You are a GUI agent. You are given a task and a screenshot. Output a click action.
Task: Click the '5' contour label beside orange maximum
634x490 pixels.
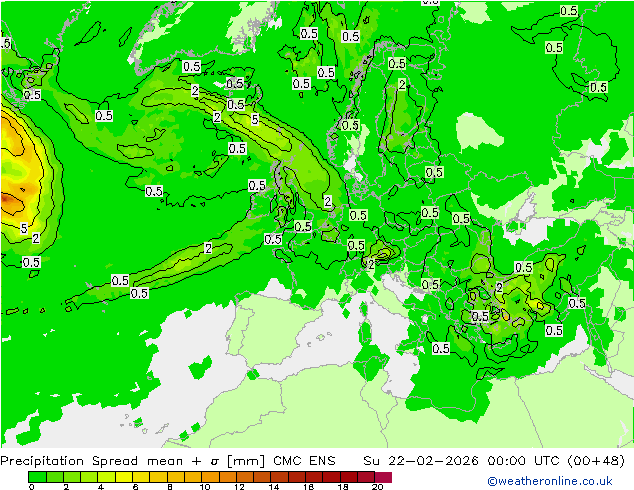(x=24, y=228)
